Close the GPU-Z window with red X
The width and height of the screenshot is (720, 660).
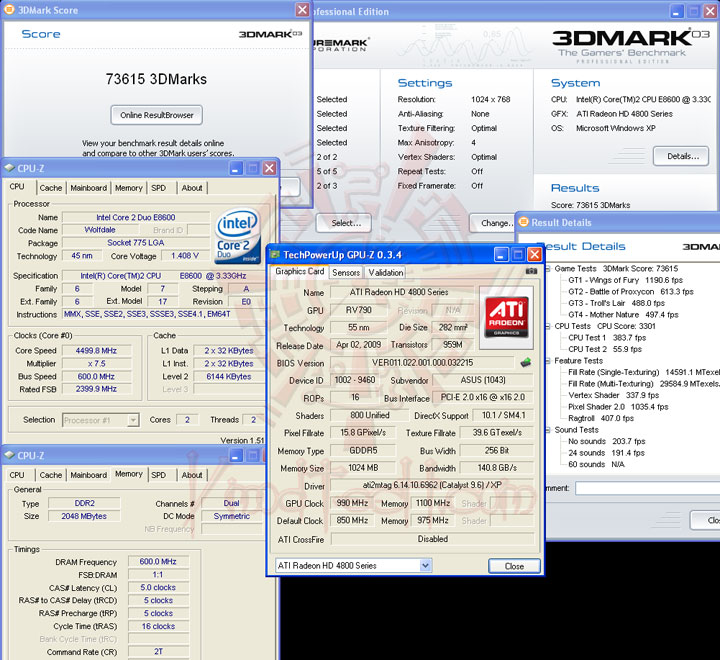coord(534,254)
